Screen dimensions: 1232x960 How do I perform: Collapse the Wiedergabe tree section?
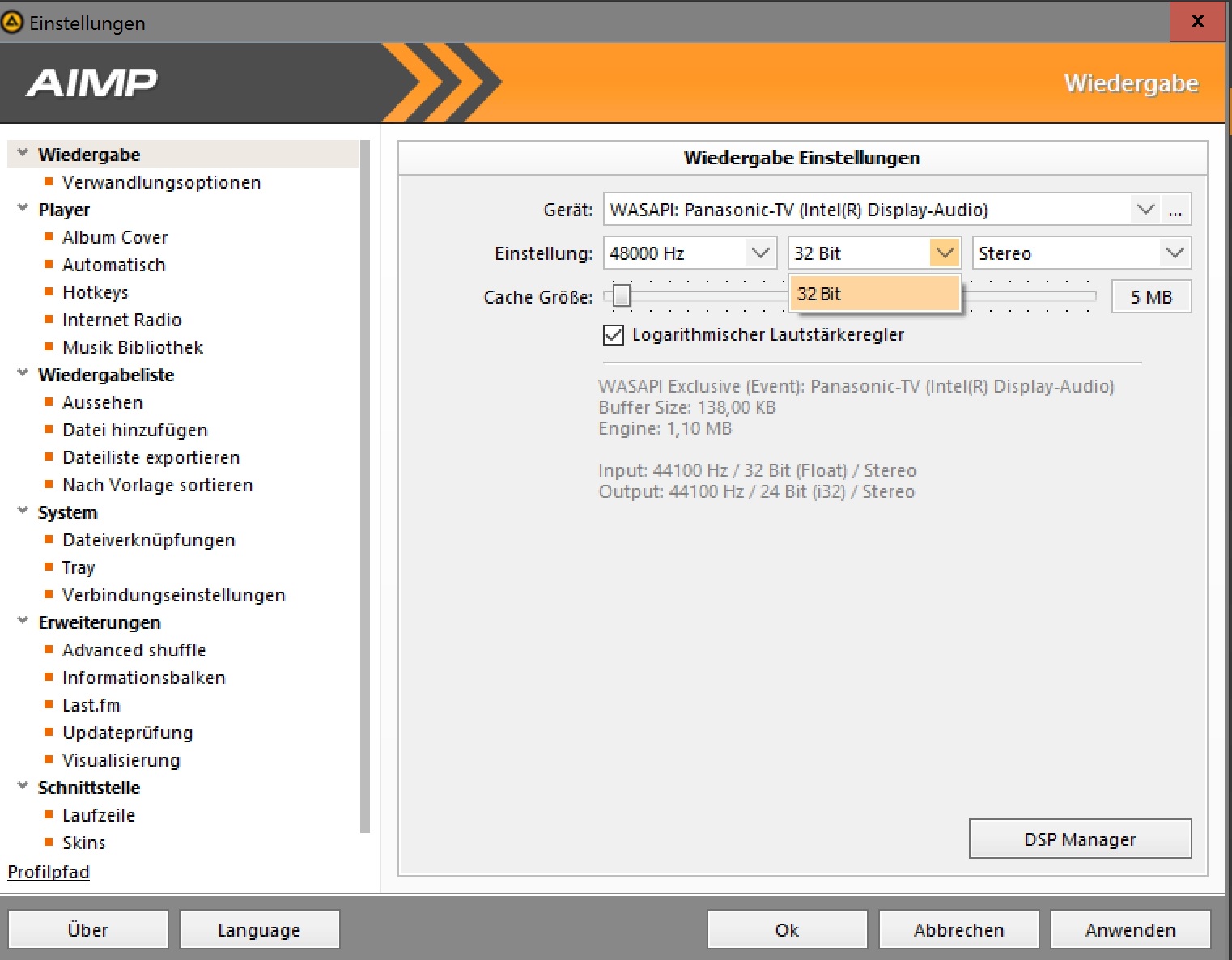coord(23,153)
